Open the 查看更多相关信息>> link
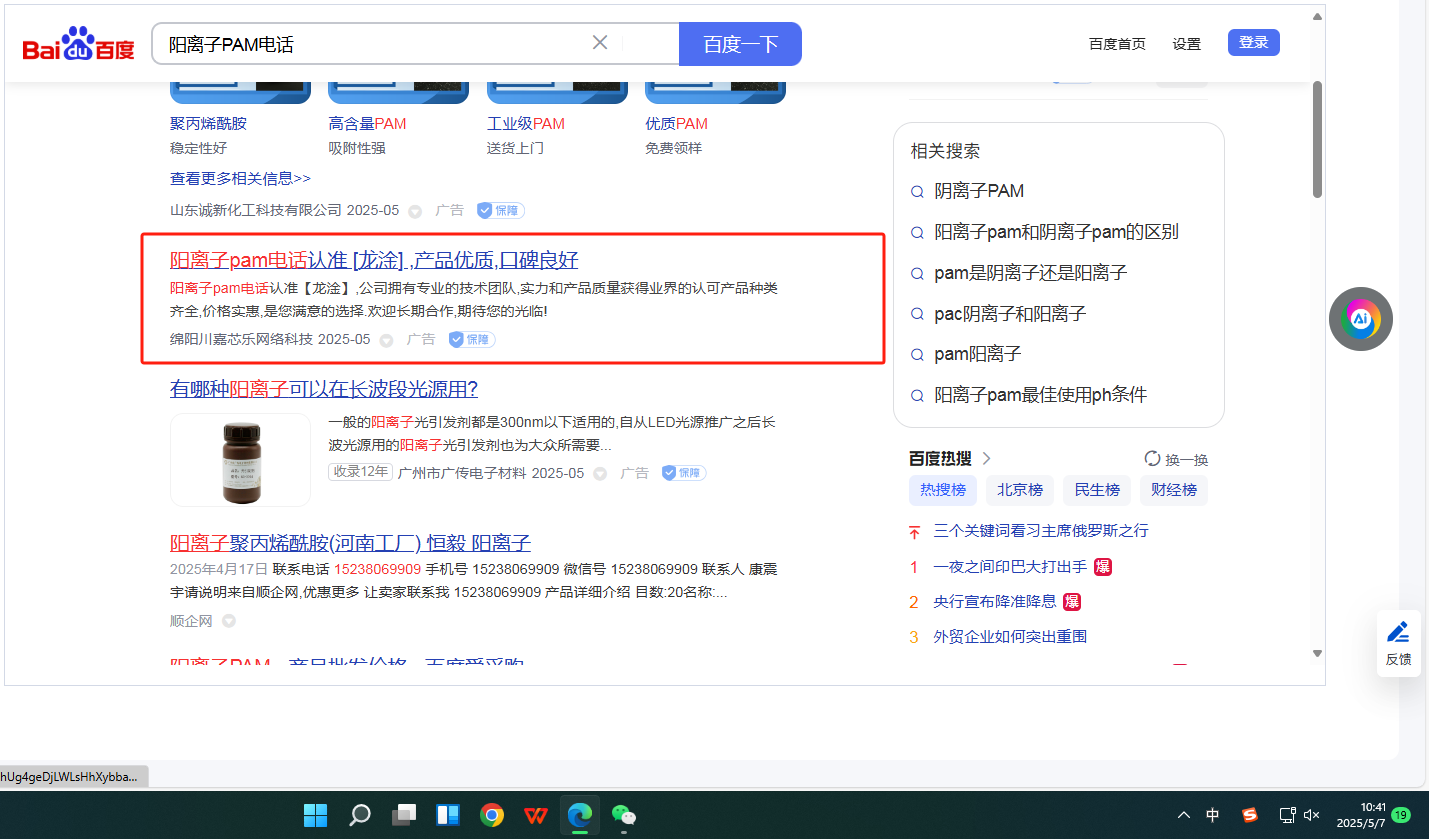 pos(240,178)
